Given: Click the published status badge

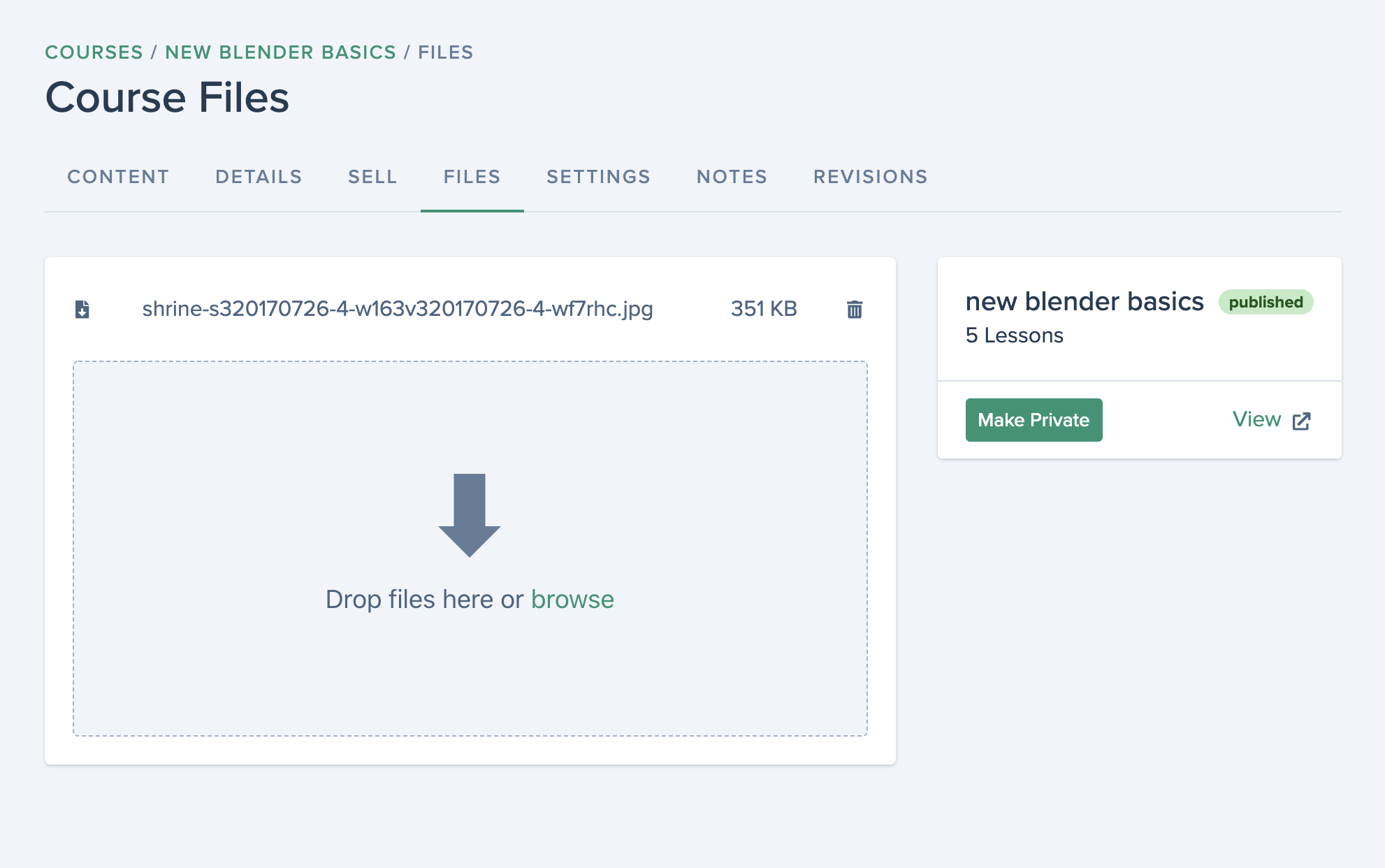Looking at the screenshot, I should pos(1266,302).
